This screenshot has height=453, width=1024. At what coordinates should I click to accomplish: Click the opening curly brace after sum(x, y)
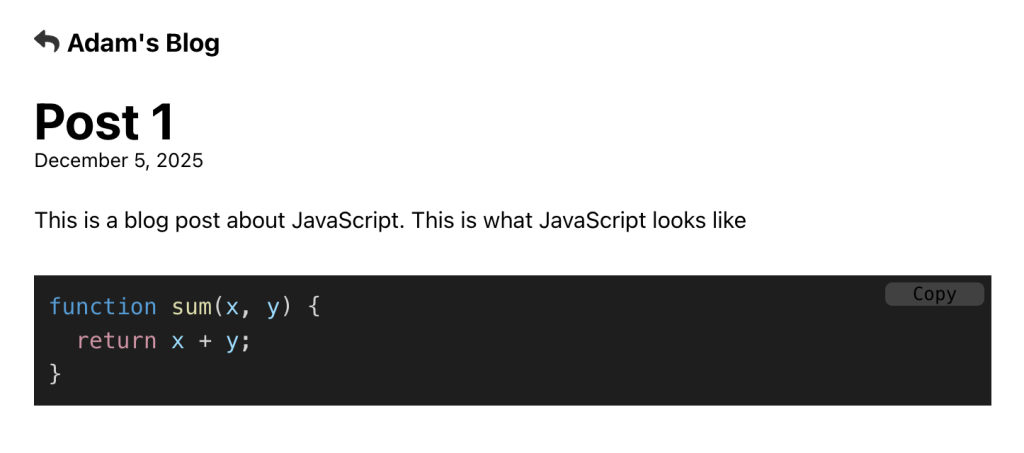(313, 307)
